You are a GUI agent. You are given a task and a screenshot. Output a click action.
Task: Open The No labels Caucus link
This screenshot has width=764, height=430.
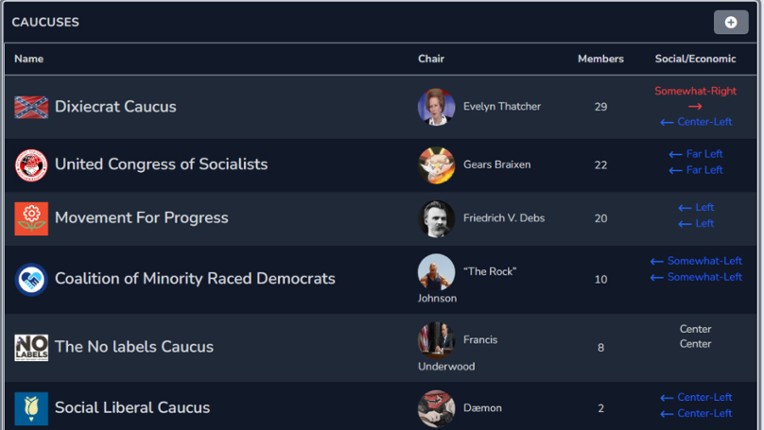[134, 347]
